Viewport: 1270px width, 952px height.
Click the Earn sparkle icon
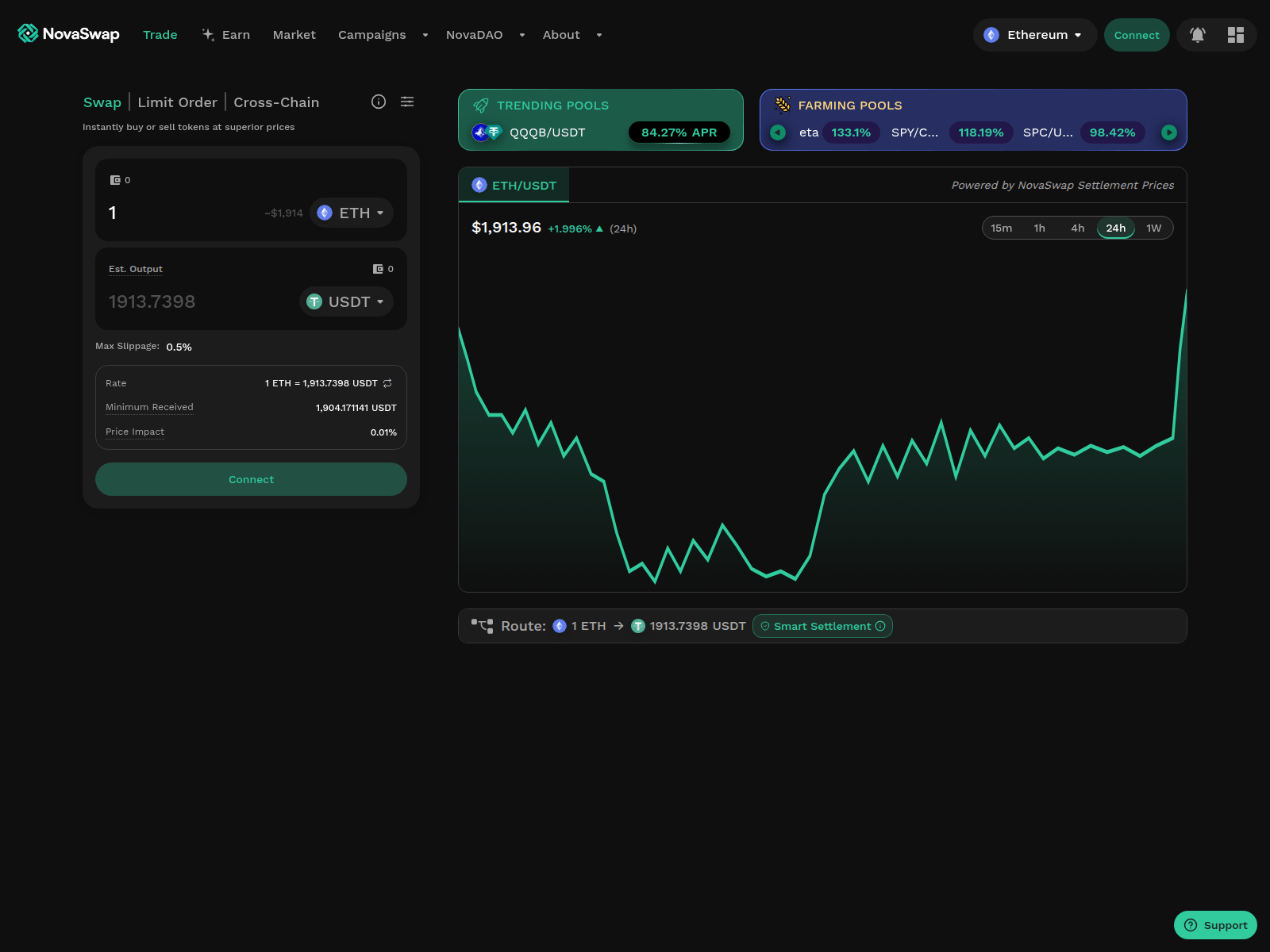pos(208,35)
